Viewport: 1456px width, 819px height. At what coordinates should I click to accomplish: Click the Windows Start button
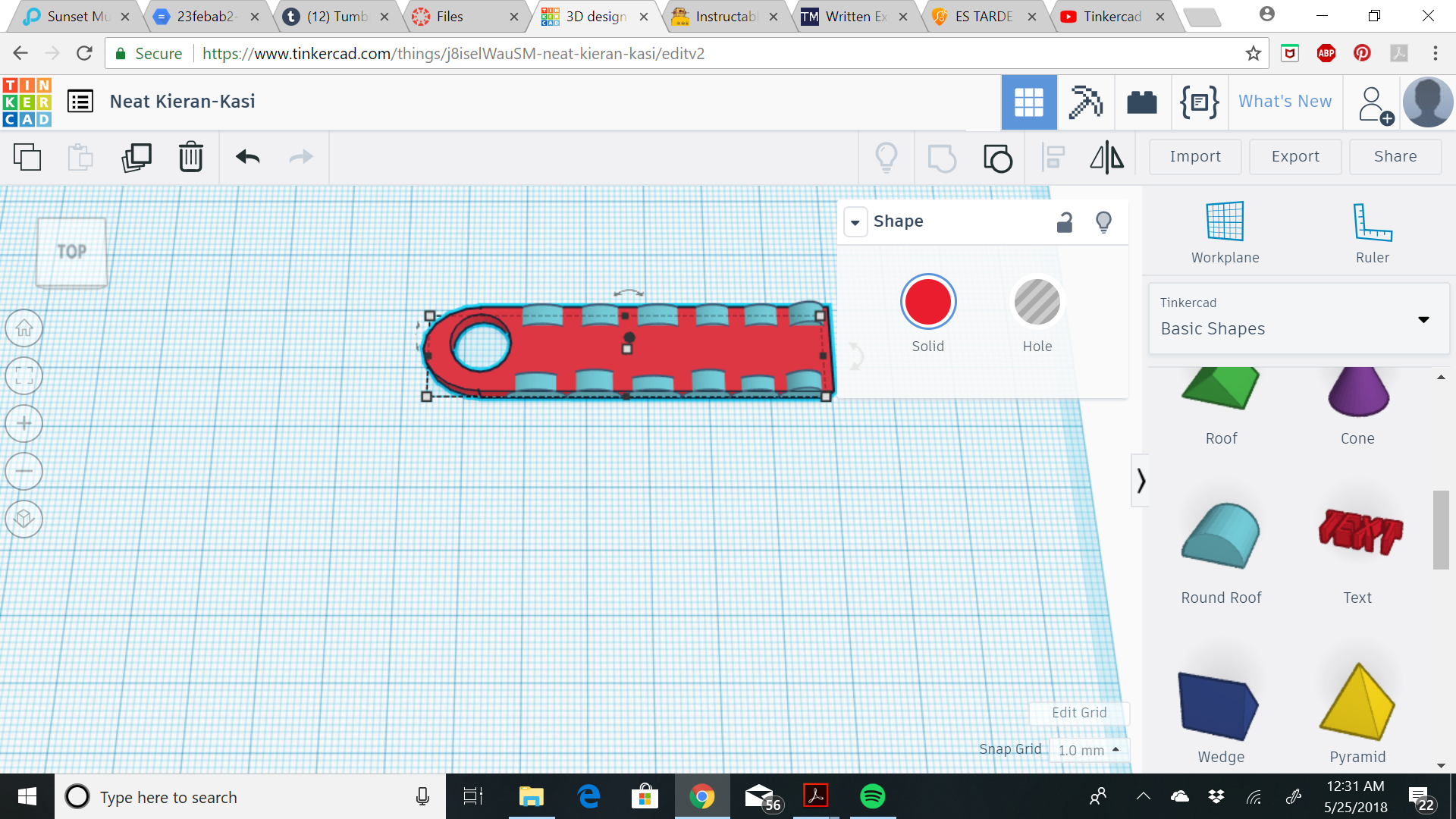[27, 796]
